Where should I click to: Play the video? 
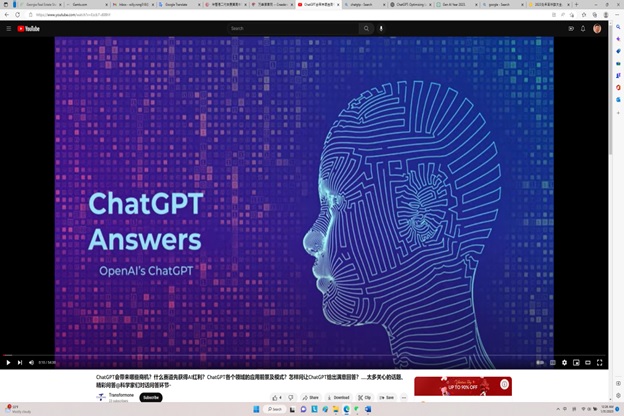point(8,363)
